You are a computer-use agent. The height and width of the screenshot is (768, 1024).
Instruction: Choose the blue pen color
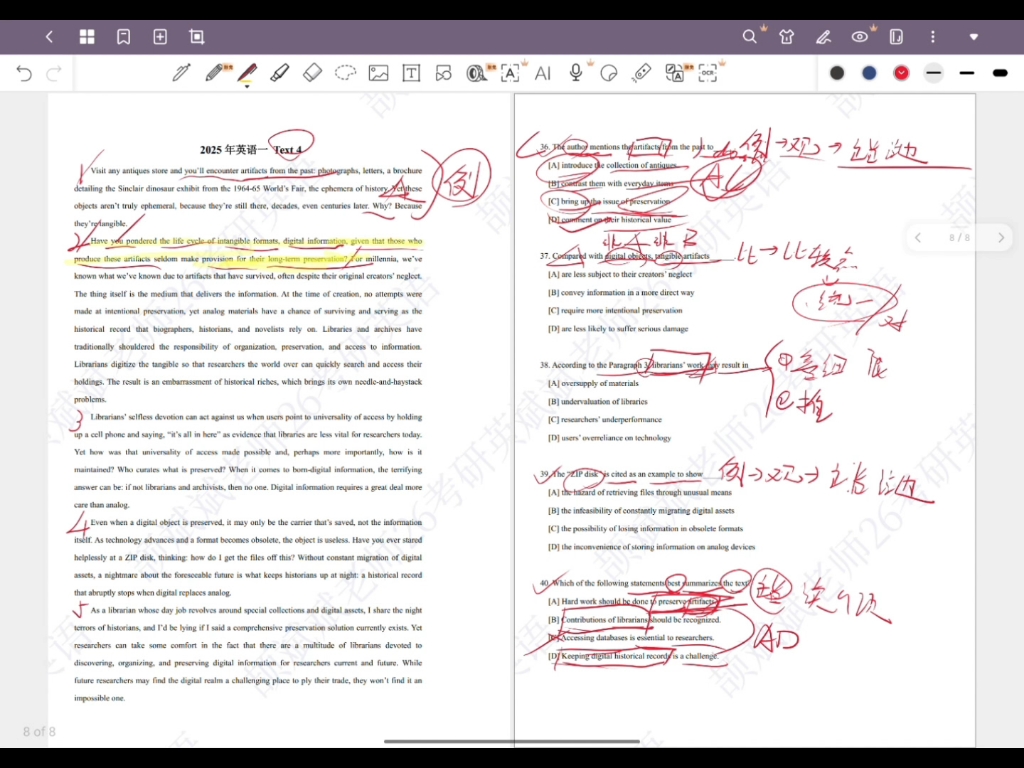pos(869,73)
